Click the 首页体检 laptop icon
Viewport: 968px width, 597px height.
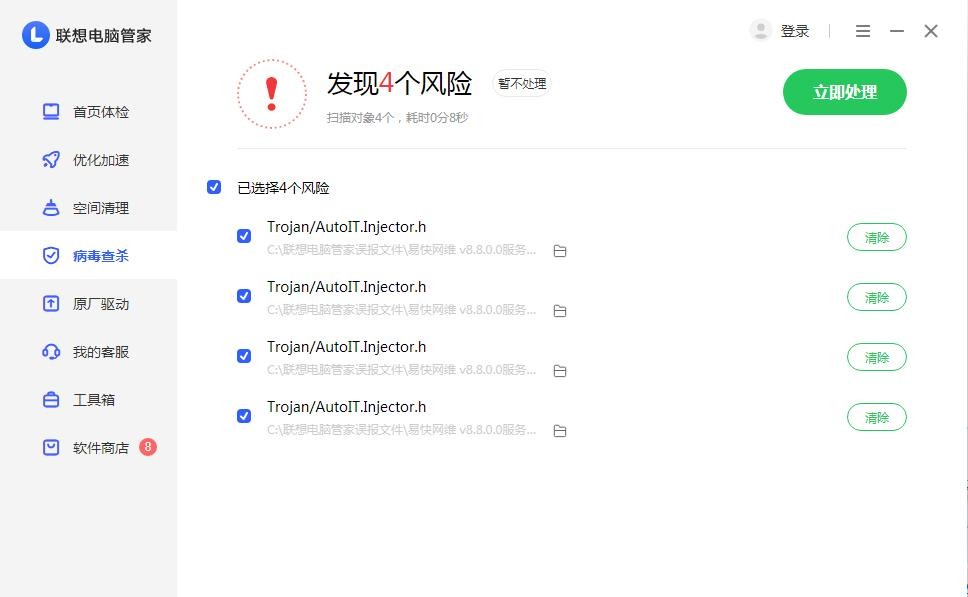tap(51, 112)
